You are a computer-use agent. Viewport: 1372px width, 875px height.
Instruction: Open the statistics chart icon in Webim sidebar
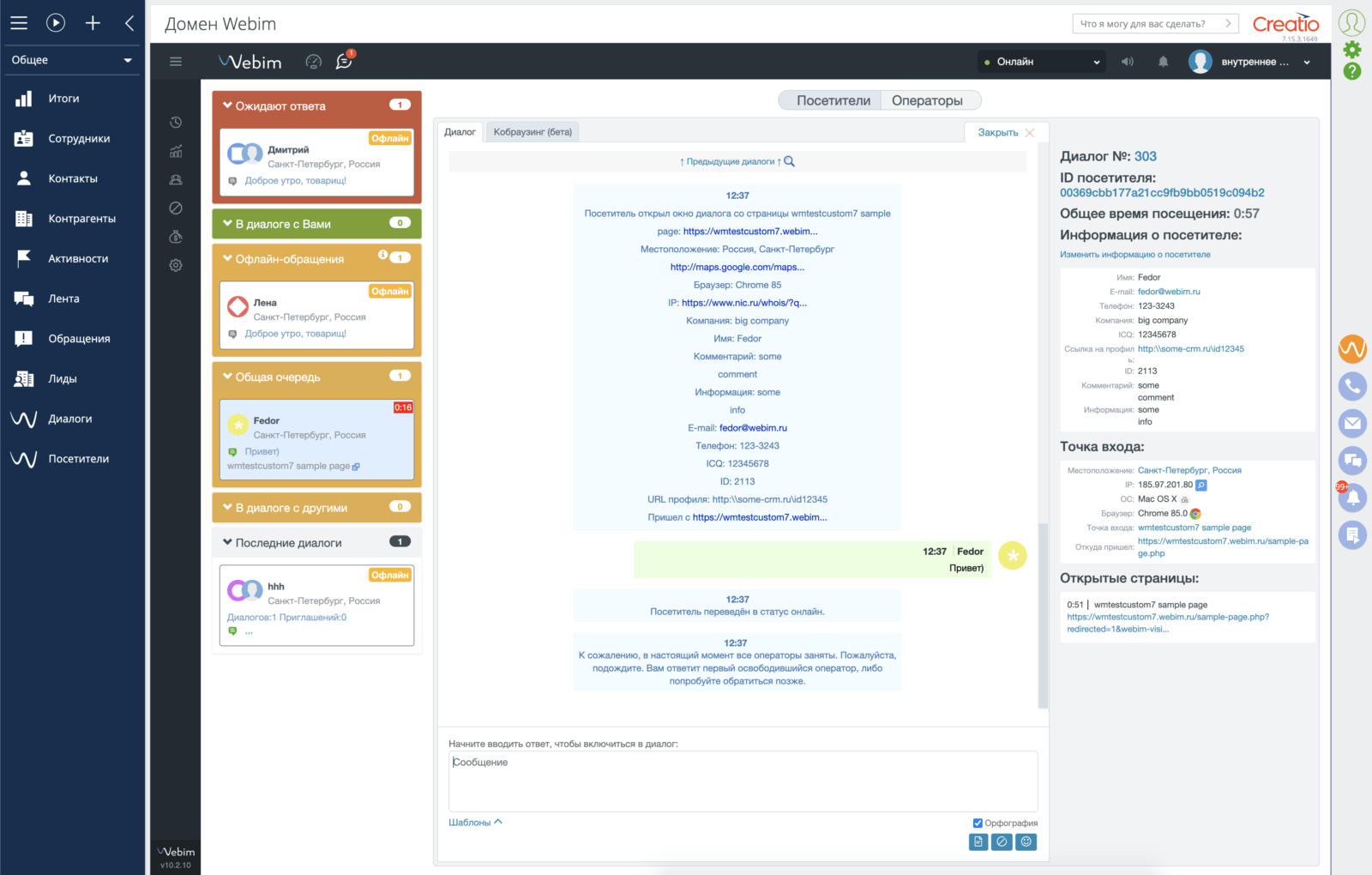(176, 151)
